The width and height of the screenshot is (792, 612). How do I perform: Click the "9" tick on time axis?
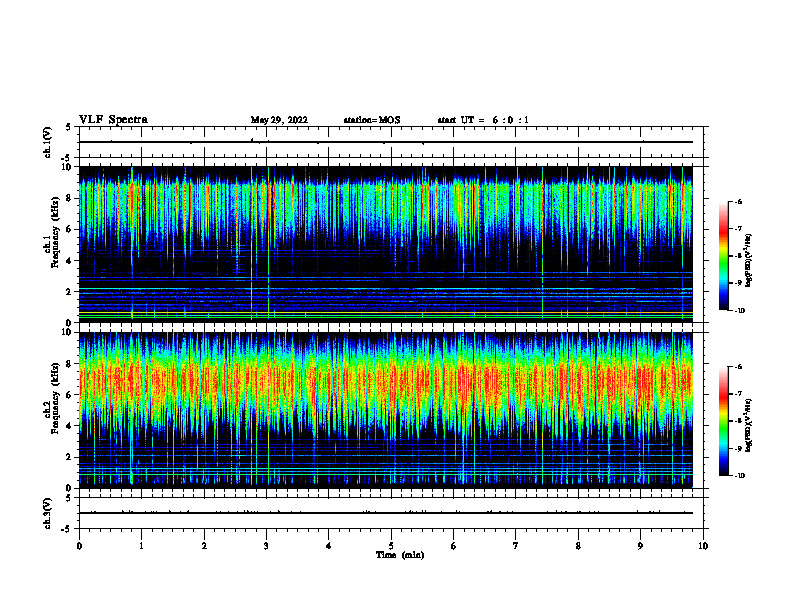pos(640,546)
